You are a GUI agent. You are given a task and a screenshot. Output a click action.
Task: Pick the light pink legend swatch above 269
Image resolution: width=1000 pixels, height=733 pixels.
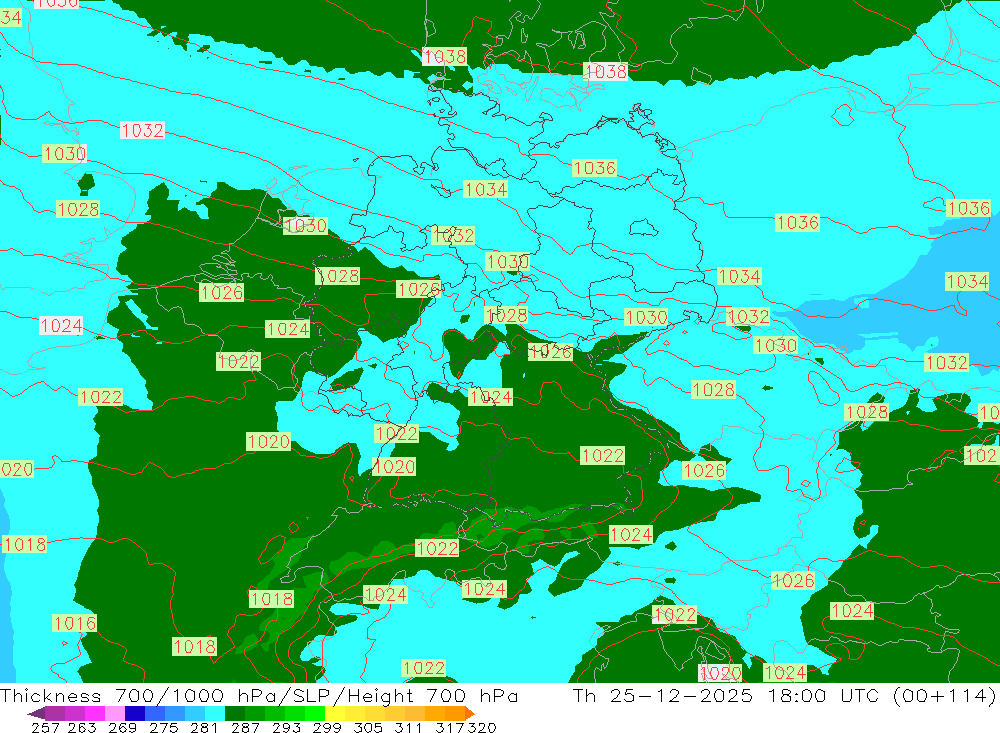pyautogui.click(x=115, y=713)
